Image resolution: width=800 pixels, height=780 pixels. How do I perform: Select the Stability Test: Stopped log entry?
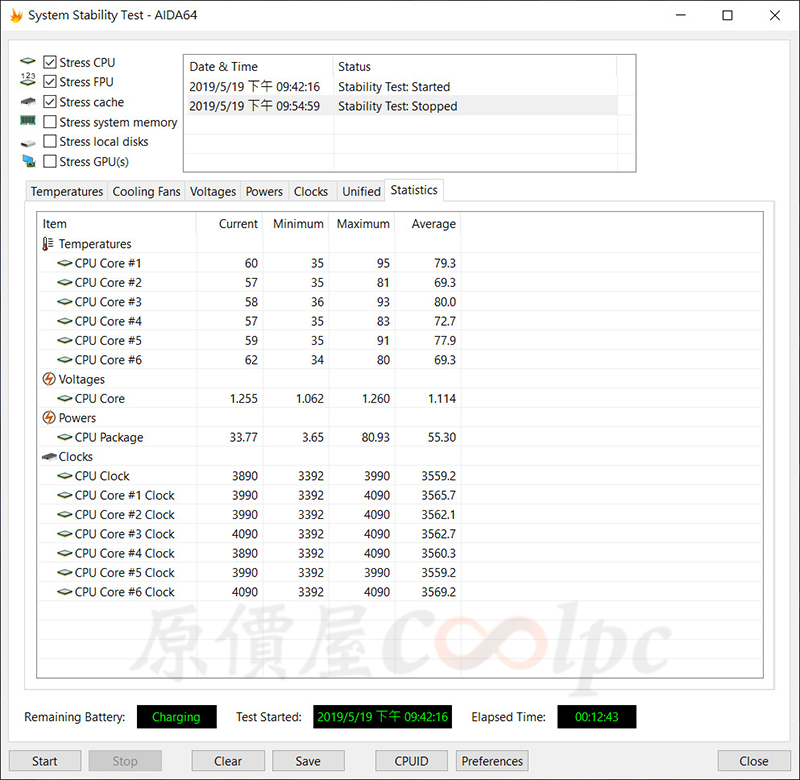click(397, 106)
